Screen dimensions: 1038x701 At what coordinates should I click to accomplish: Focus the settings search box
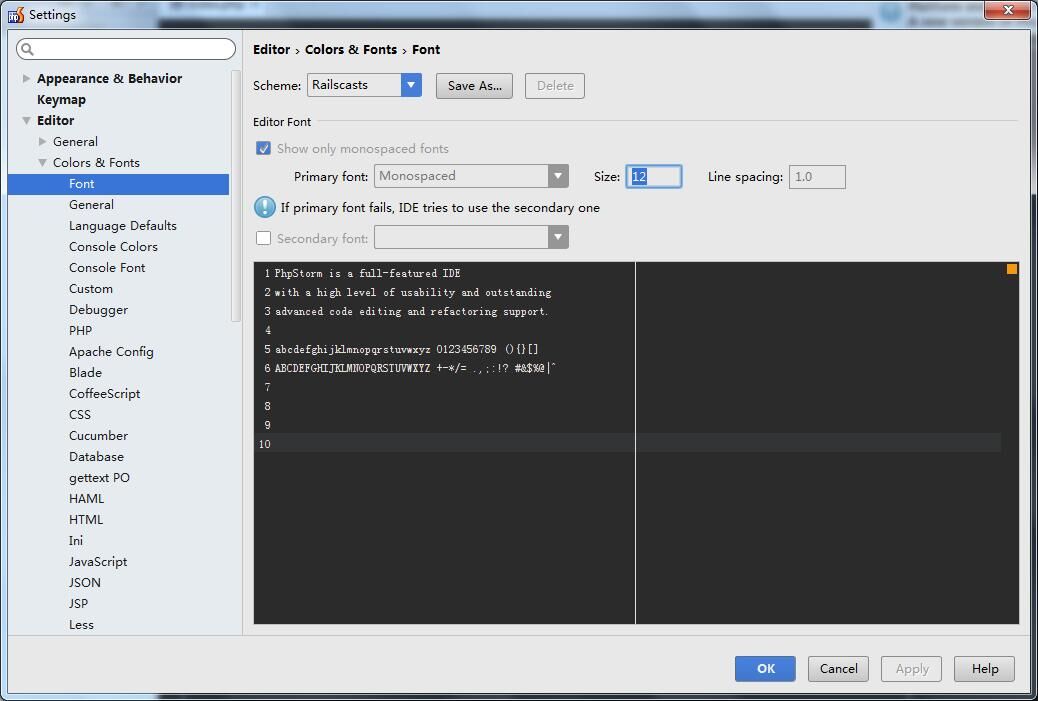coord(126,49)
